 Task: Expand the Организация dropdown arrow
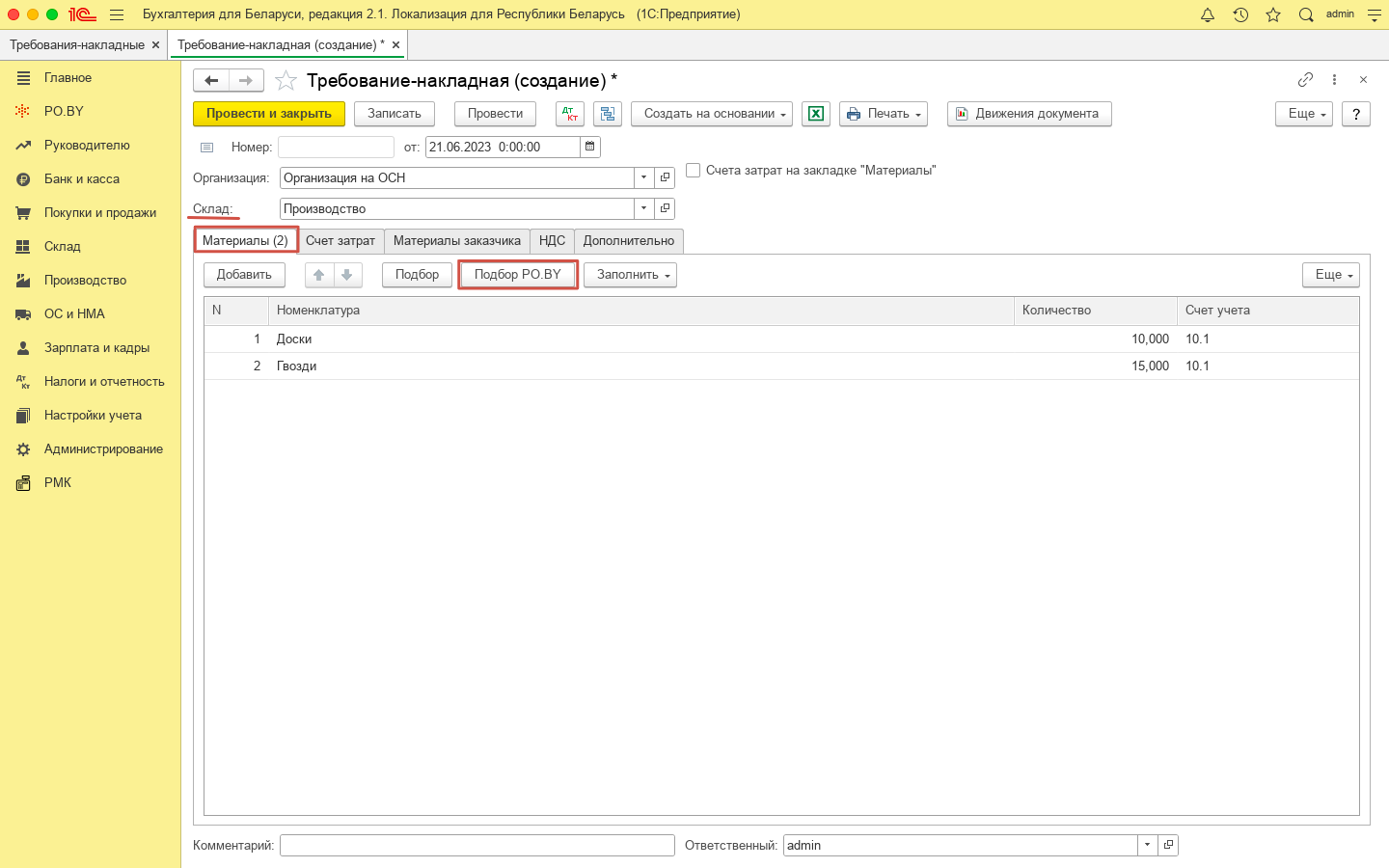[x=643, y=177]
